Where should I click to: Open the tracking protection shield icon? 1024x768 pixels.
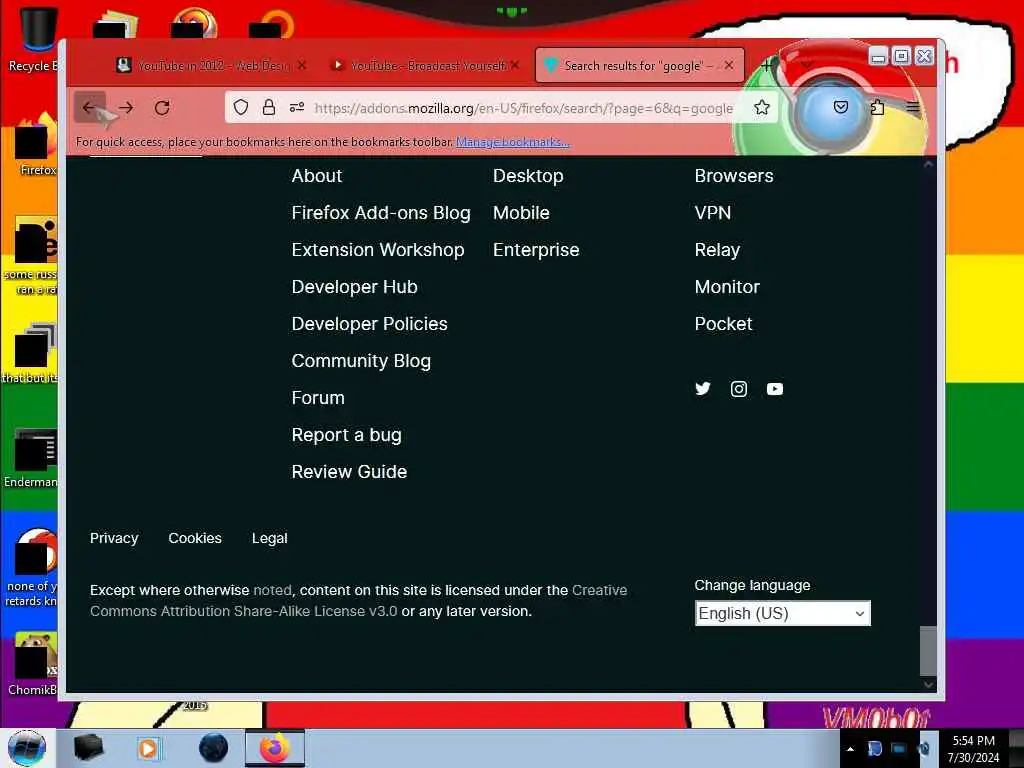[x=241, y=108]
